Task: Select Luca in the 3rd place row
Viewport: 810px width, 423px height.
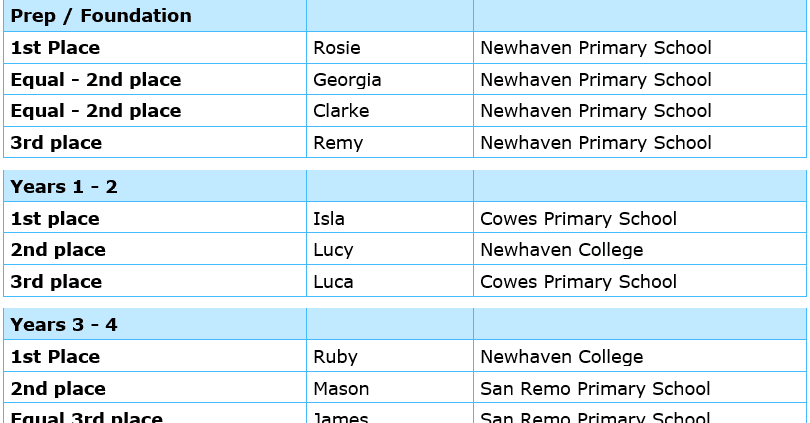Action: pyautogui.click(x=334, y=282)
